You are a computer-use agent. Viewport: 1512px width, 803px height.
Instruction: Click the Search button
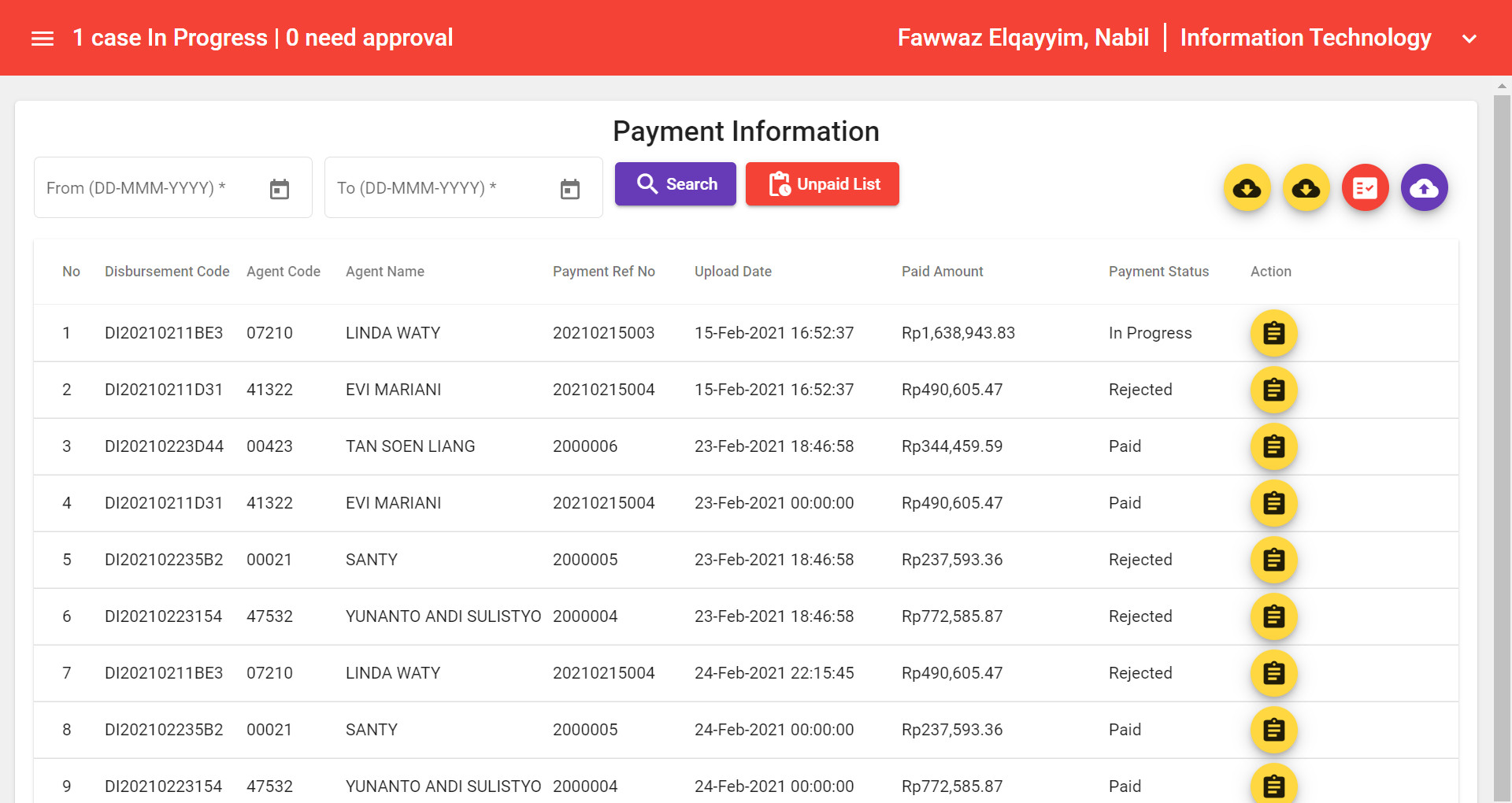coord(675,183)
